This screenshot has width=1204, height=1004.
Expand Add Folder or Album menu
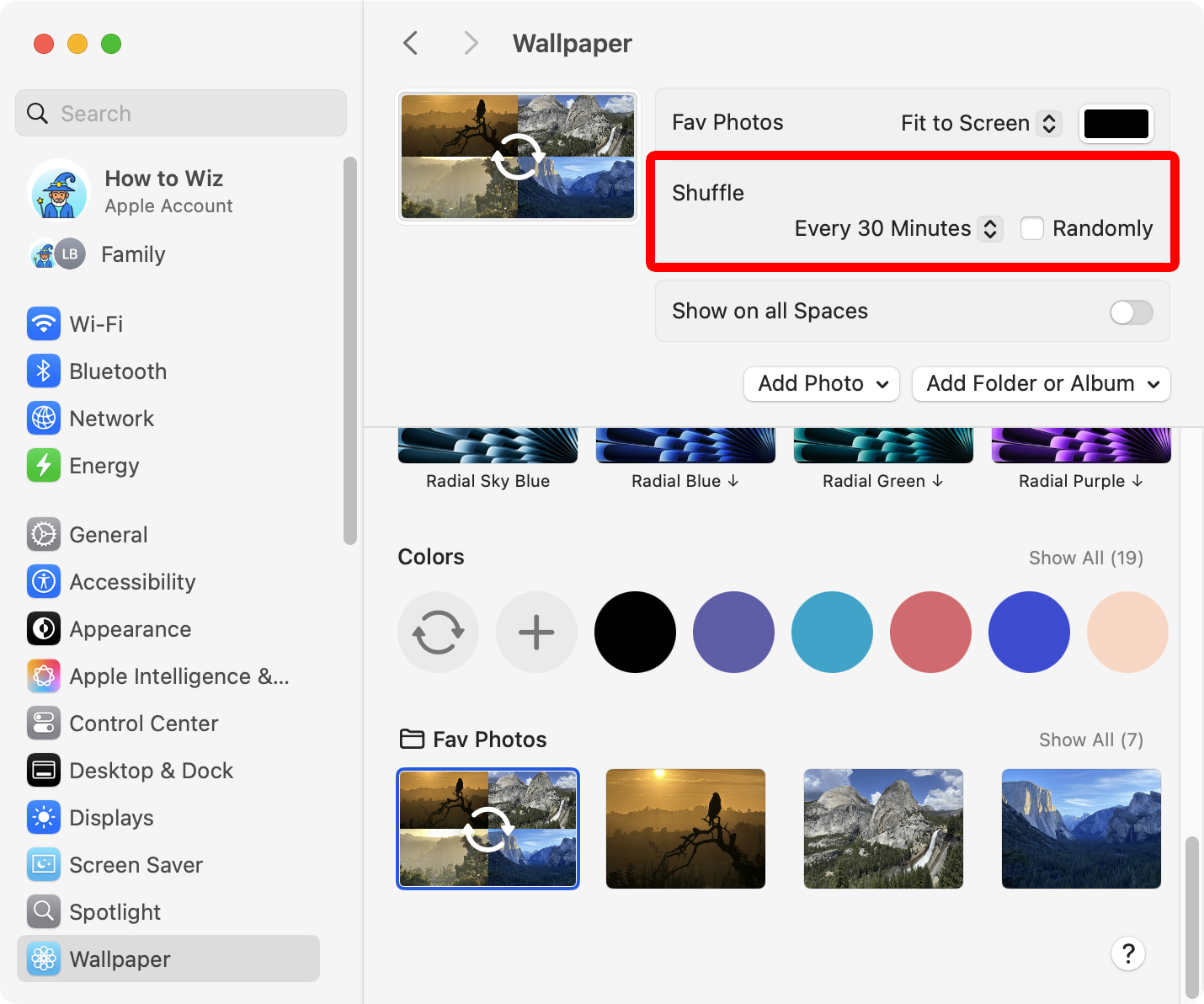coord(1042,384)
